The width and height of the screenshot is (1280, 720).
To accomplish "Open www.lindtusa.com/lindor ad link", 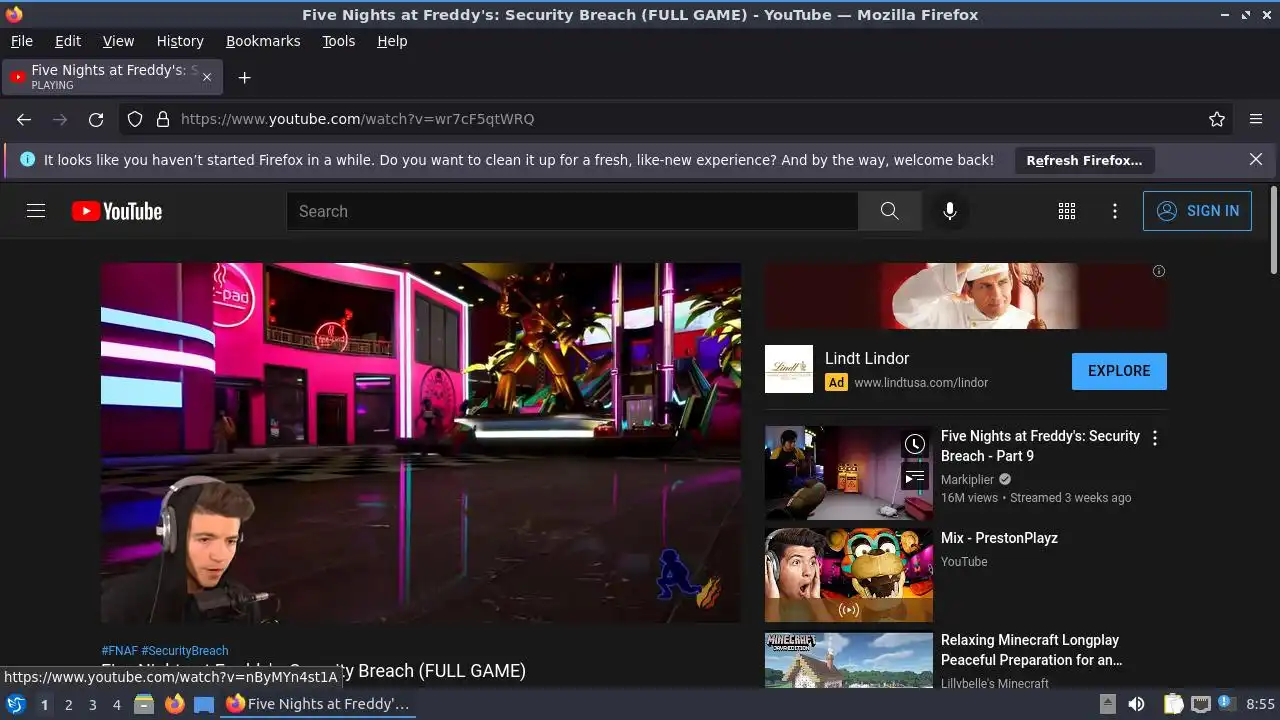I will coord(921,382).
